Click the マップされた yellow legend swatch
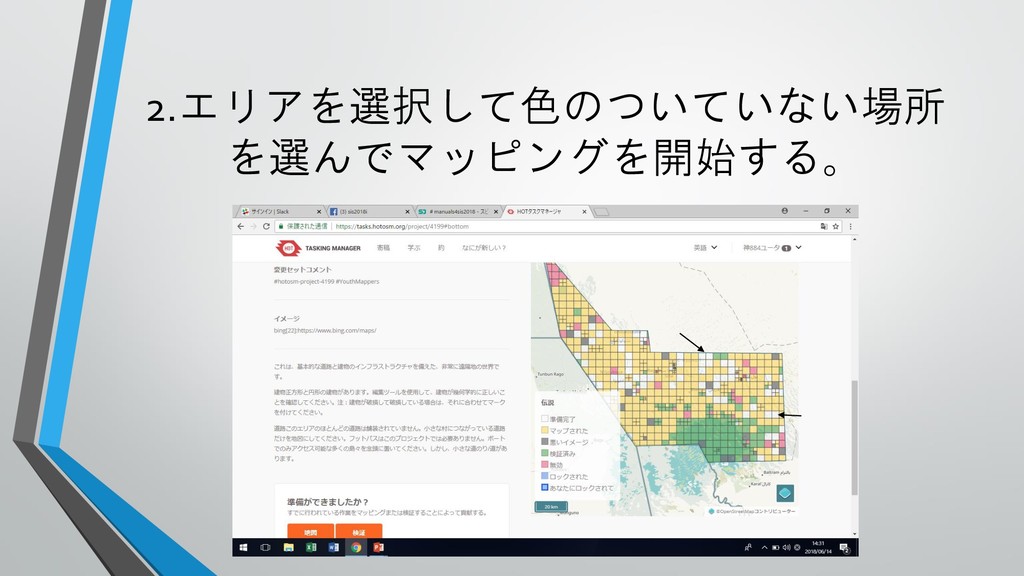This screenshot has width=1024, height=576. coord(545,430)
